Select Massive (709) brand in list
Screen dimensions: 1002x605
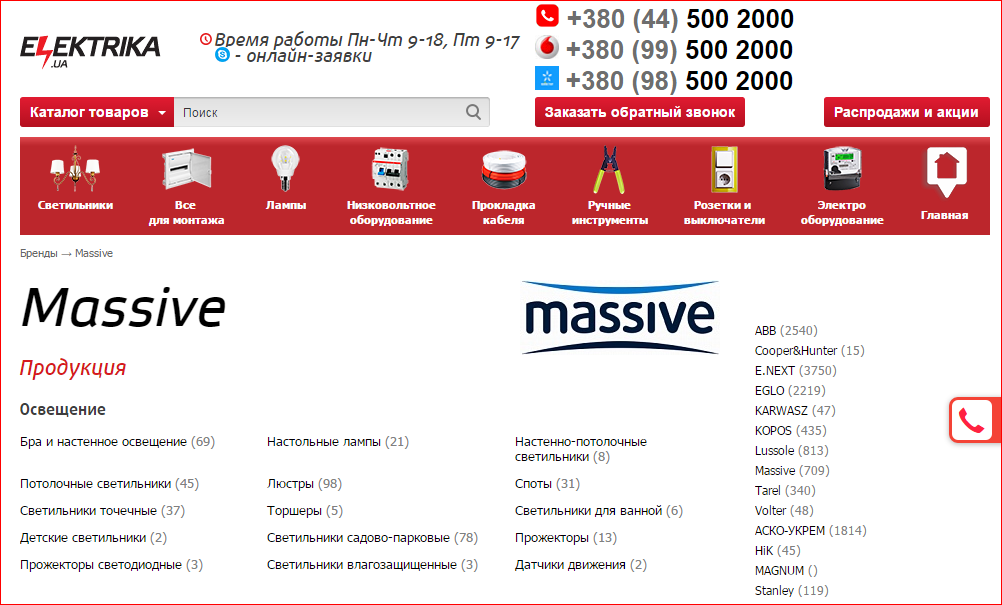792,471
